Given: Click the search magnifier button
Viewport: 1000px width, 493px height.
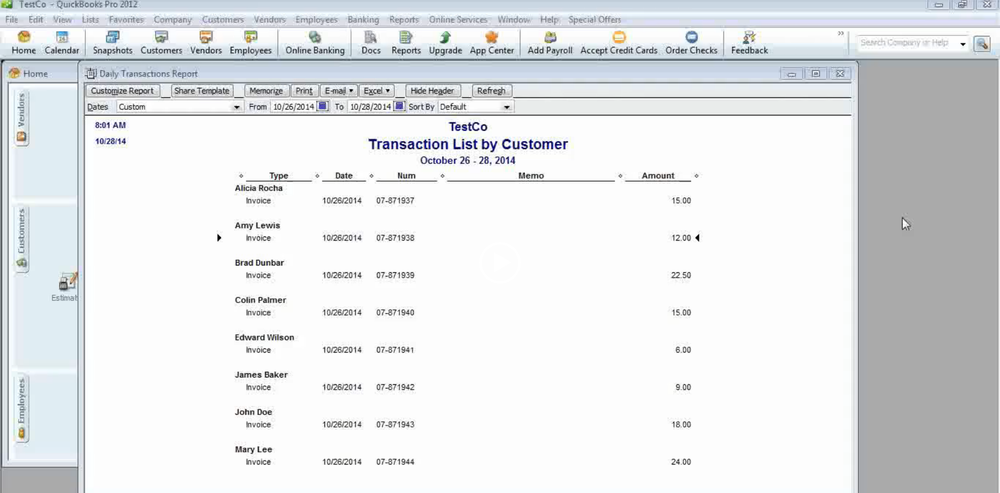Looking at the screenshot, I should 982,43.
